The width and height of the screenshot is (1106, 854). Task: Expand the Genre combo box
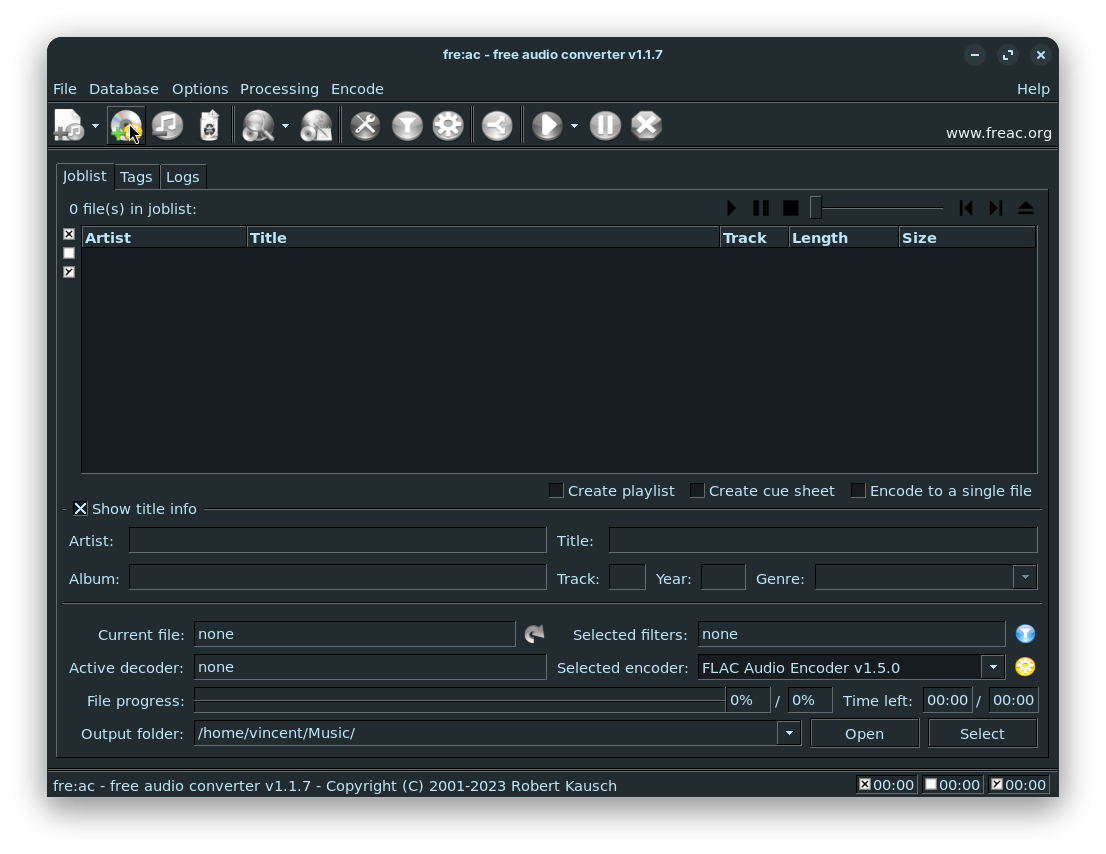point(1024,577)
